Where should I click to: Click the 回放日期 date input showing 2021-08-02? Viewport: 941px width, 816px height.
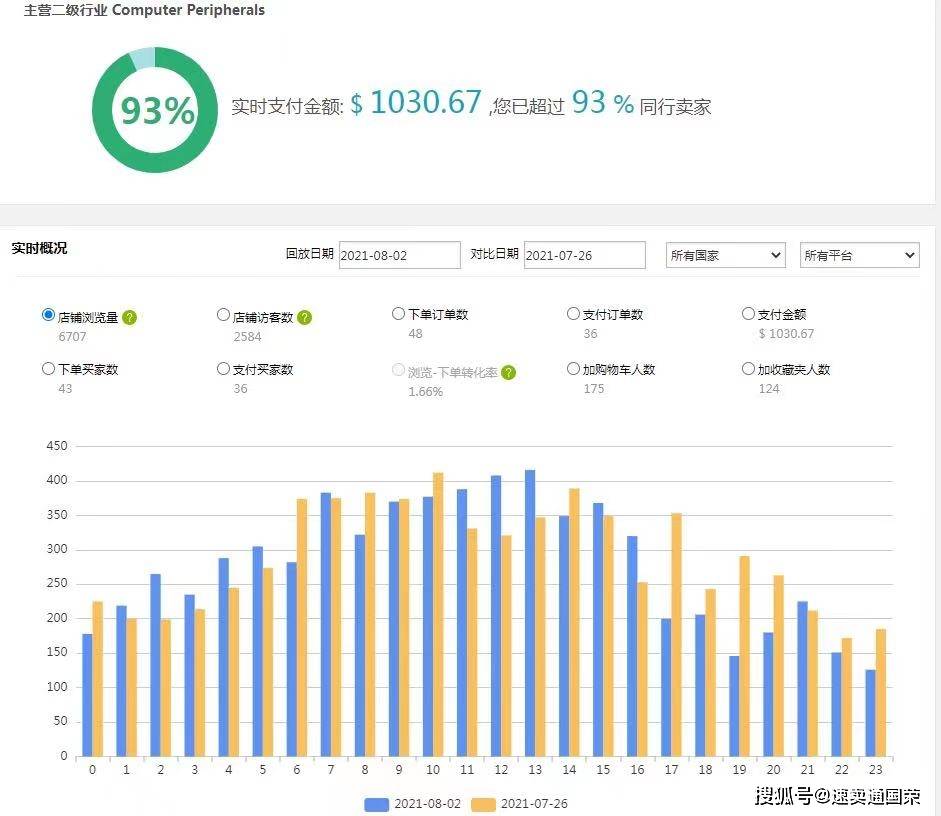pos(399,255)
